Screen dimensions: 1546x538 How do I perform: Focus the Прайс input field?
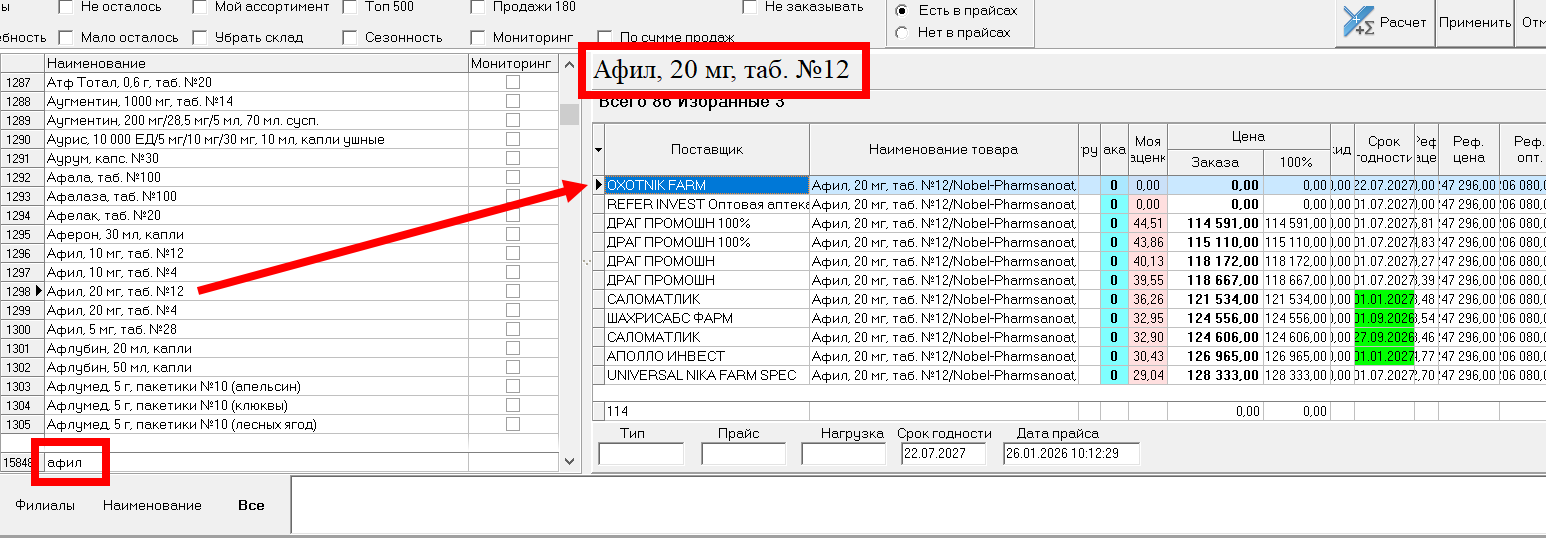point(744,454)
